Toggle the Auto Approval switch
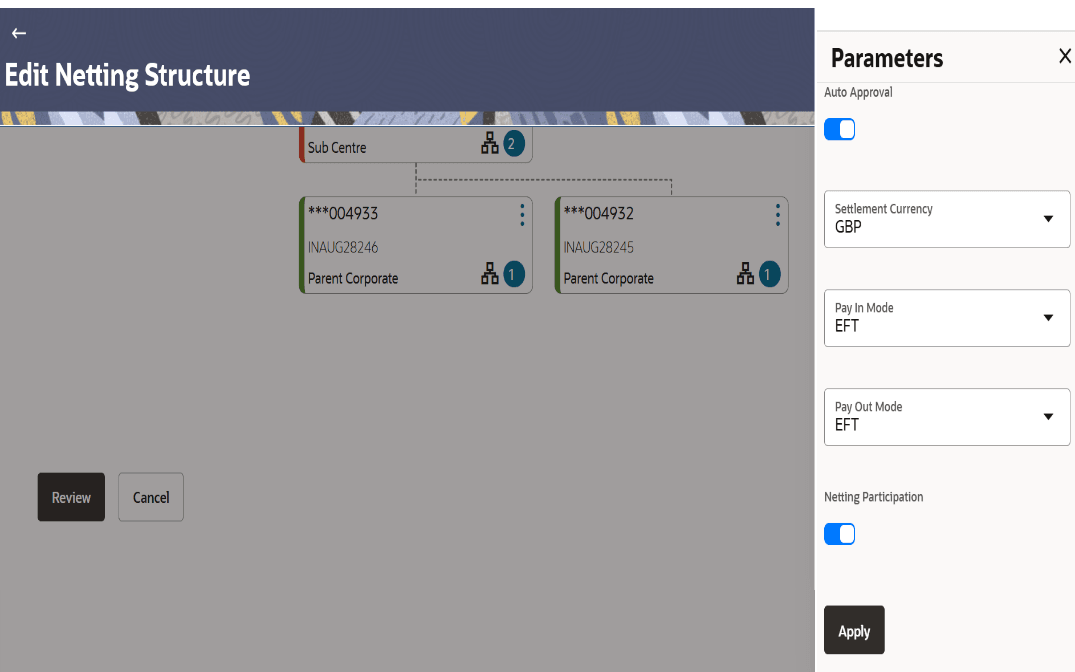The width and height of the screenshot is (1075, 672). (x=840, y=130)
